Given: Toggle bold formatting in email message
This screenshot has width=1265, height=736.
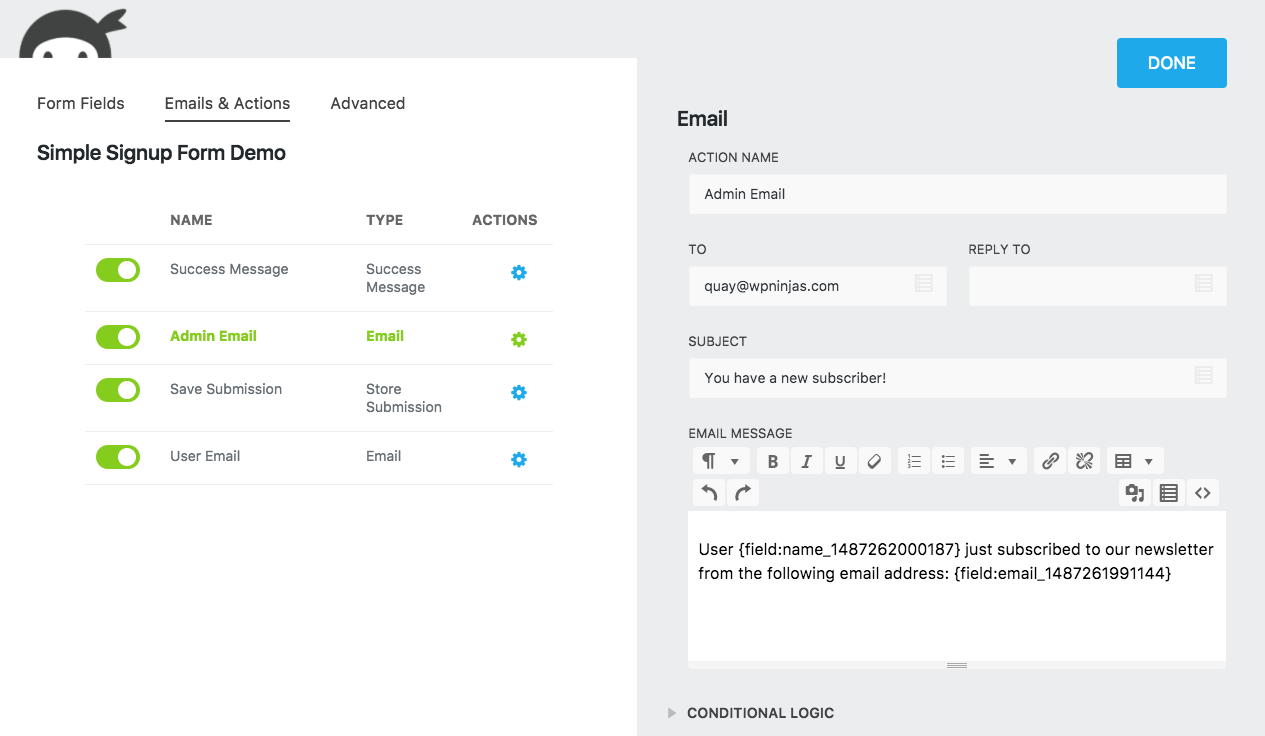Looking at the screenshot, I should coord(773,461).
